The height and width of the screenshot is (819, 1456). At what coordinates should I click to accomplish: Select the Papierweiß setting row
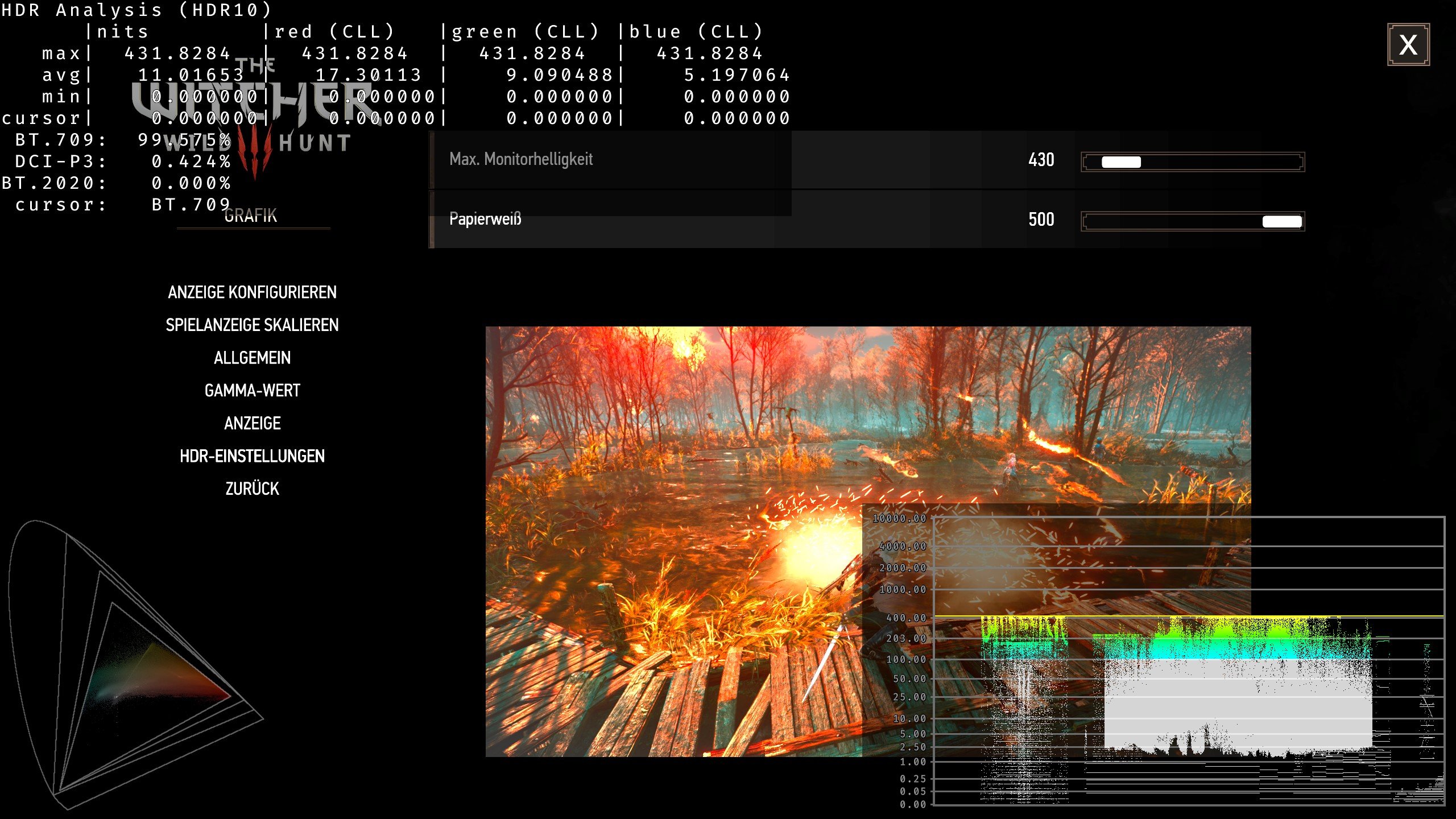tap(867, 220)
